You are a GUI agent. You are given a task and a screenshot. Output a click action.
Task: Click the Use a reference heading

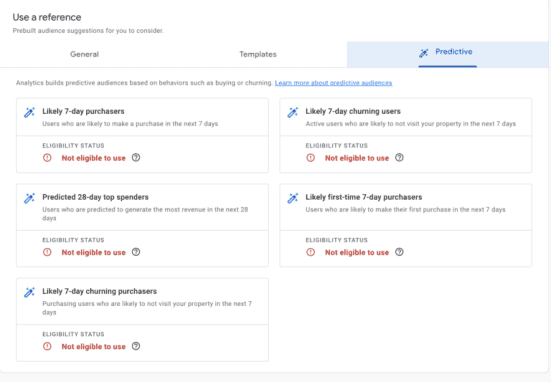(47, 17)
